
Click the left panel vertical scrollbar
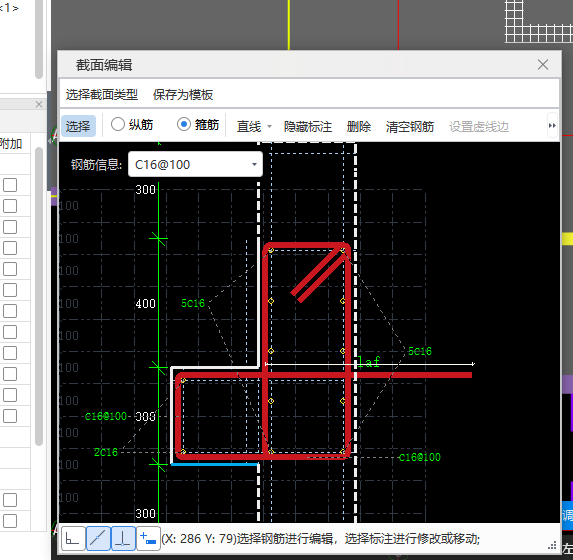coord(39,296)
